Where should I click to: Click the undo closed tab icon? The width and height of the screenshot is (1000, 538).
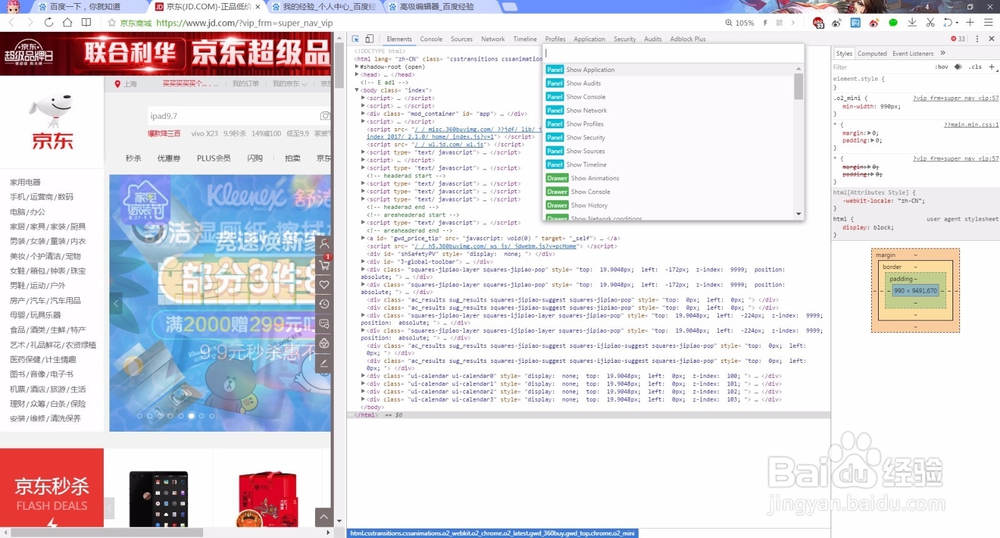tap(948, 22)
